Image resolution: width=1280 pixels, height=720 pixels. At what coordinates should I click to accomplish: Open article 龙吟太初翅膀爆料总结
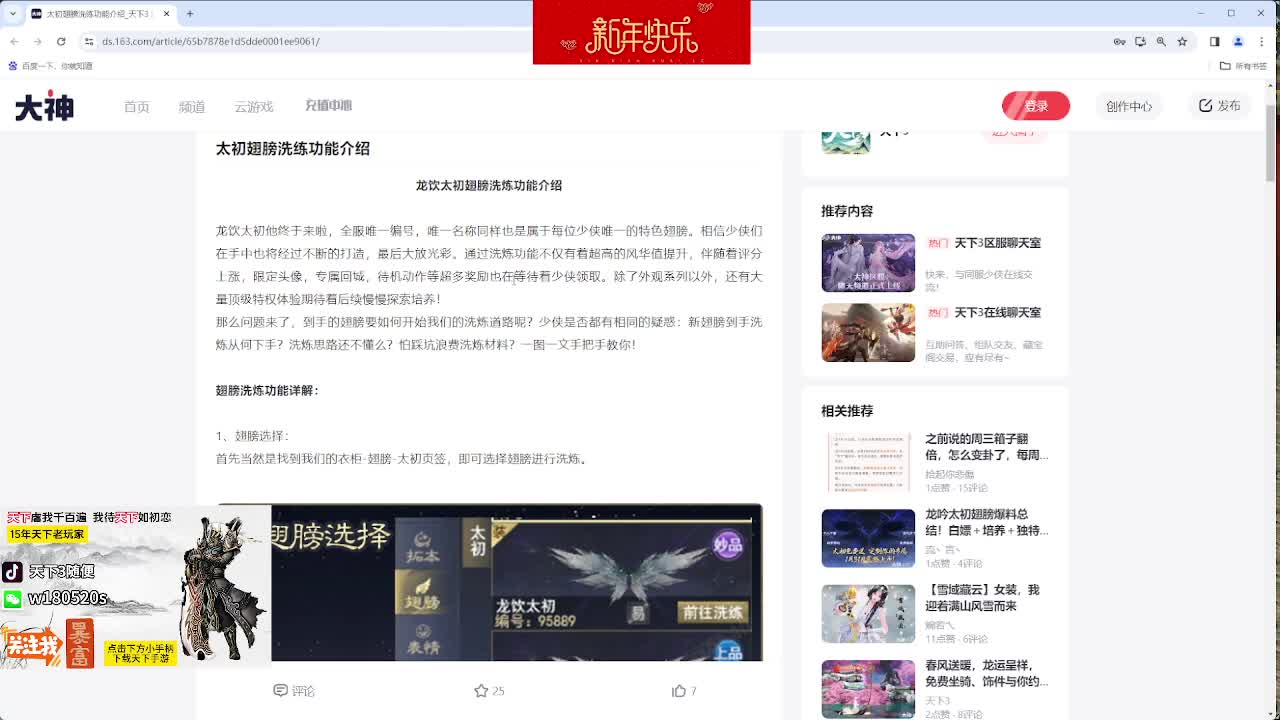pos(986,522)
